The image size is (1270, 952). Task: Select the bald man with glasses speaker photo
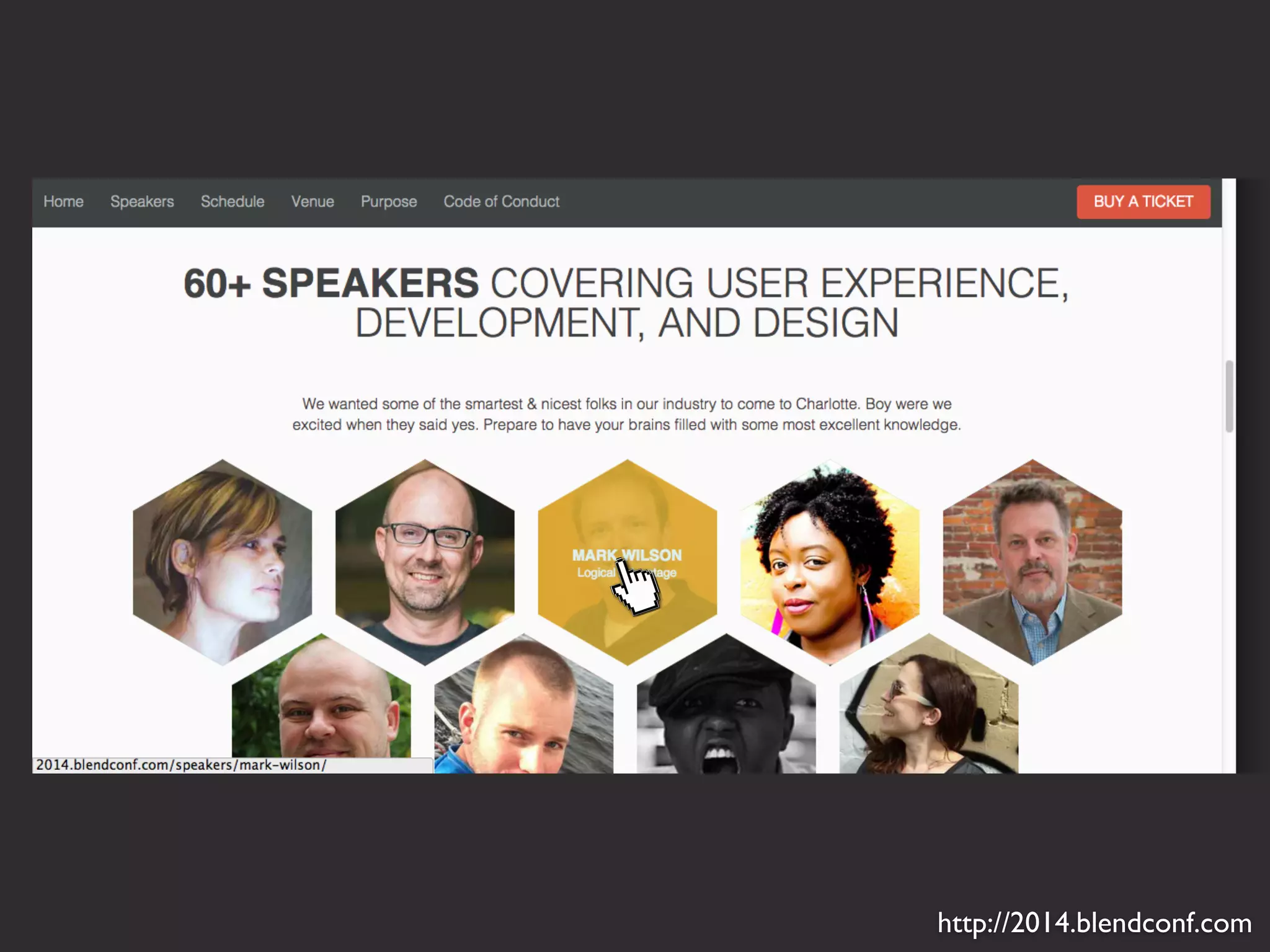pos(425,562)
